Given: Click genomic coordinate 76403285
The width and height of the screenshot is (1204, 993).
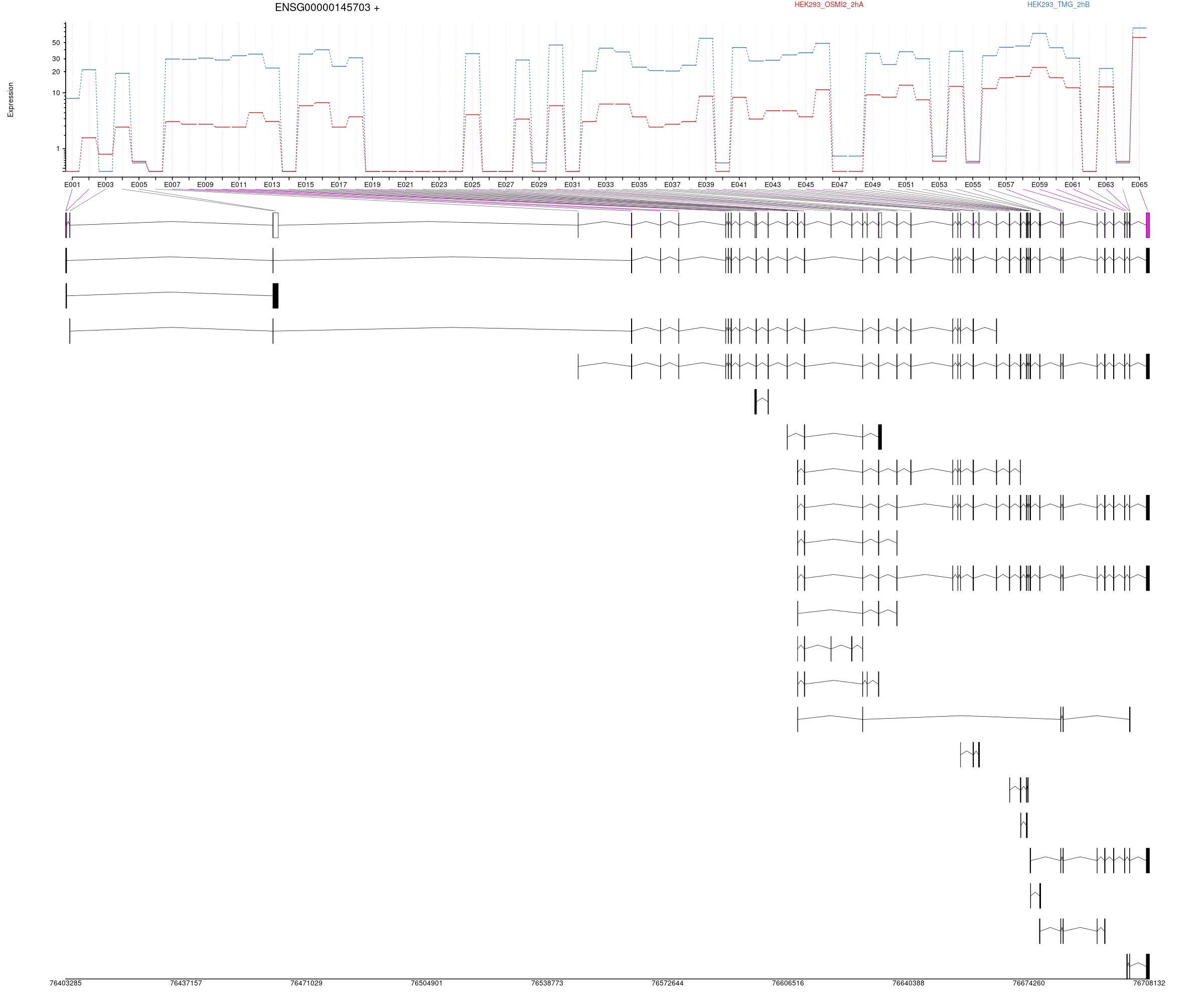Looking at the screenshot, I should 66,983.
